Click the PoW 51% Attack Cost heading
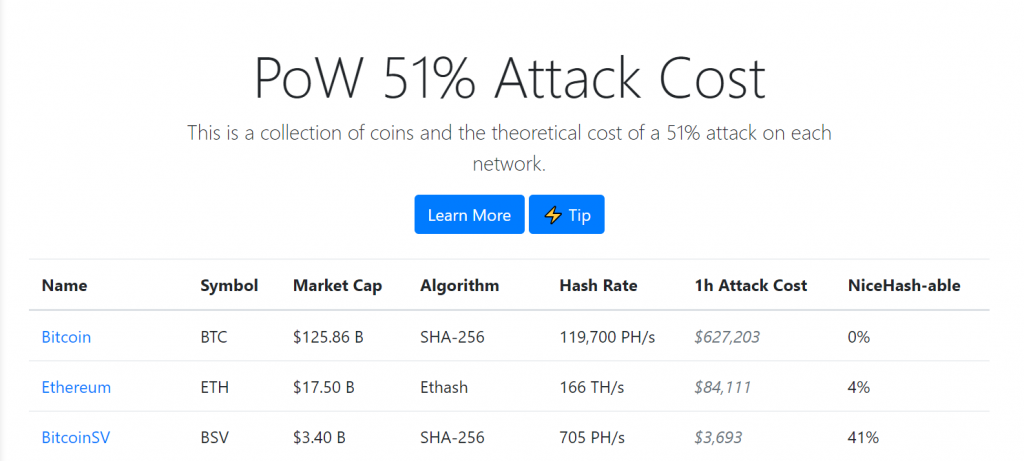 click(x=510, y=79)
